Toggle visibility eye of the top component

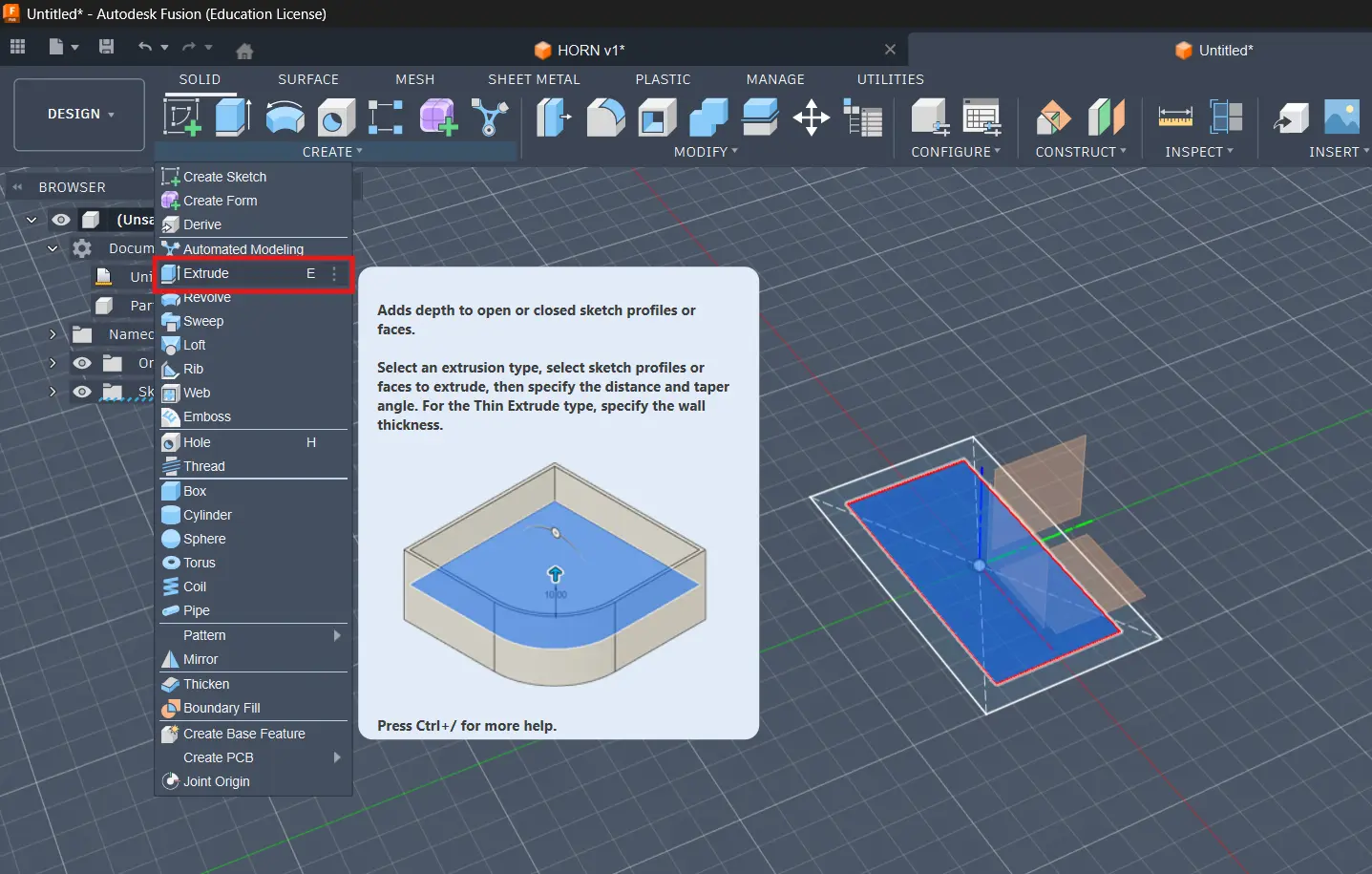pyautogui.click(x=61, y=220)
